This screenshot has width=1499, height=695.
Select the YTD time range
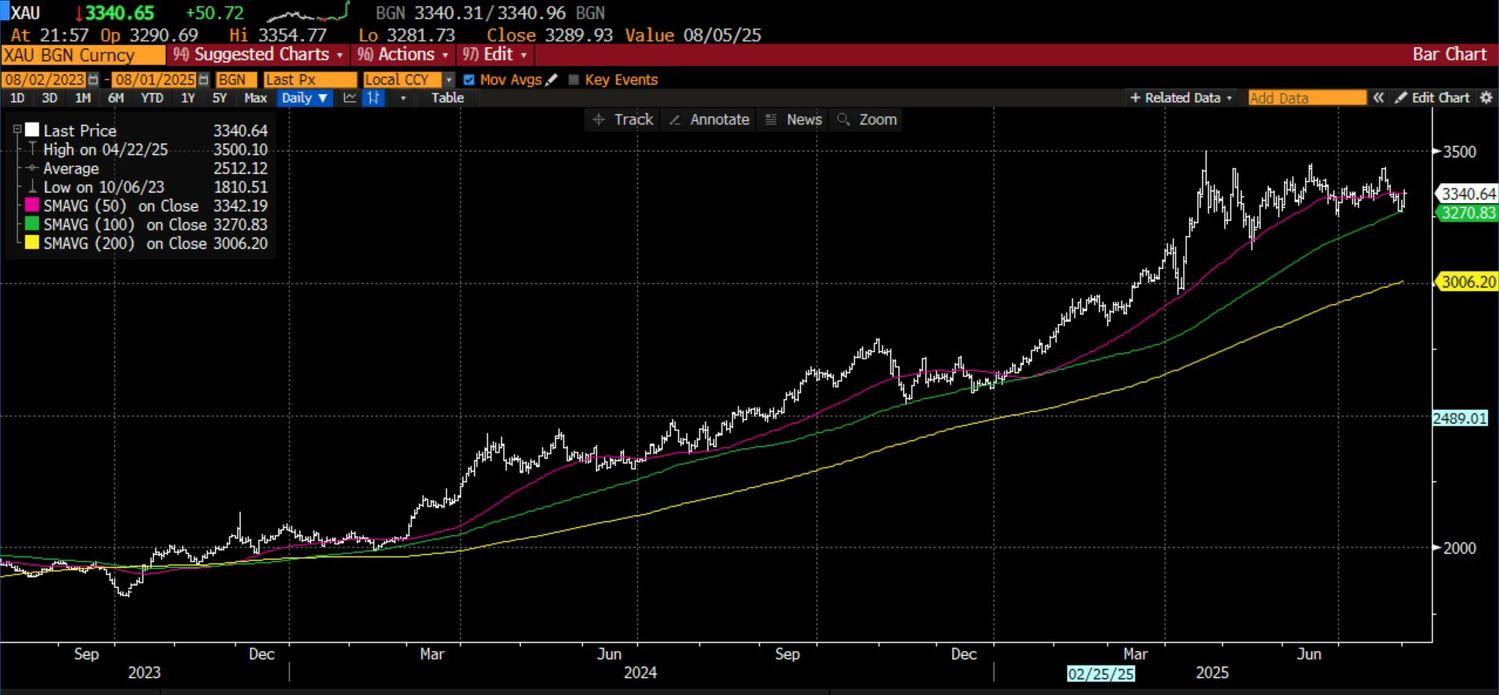pos(151,98)
